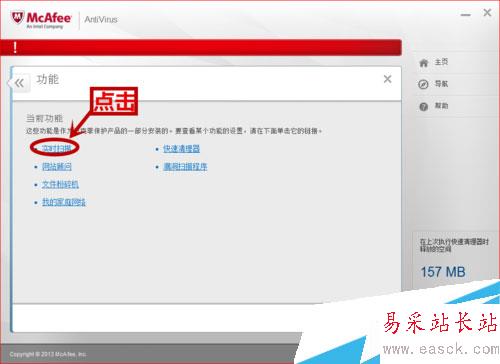Click the 当前功能 section heading
Image resolution: width=500 pixels, height=364 pixels.
click(44, 118)
